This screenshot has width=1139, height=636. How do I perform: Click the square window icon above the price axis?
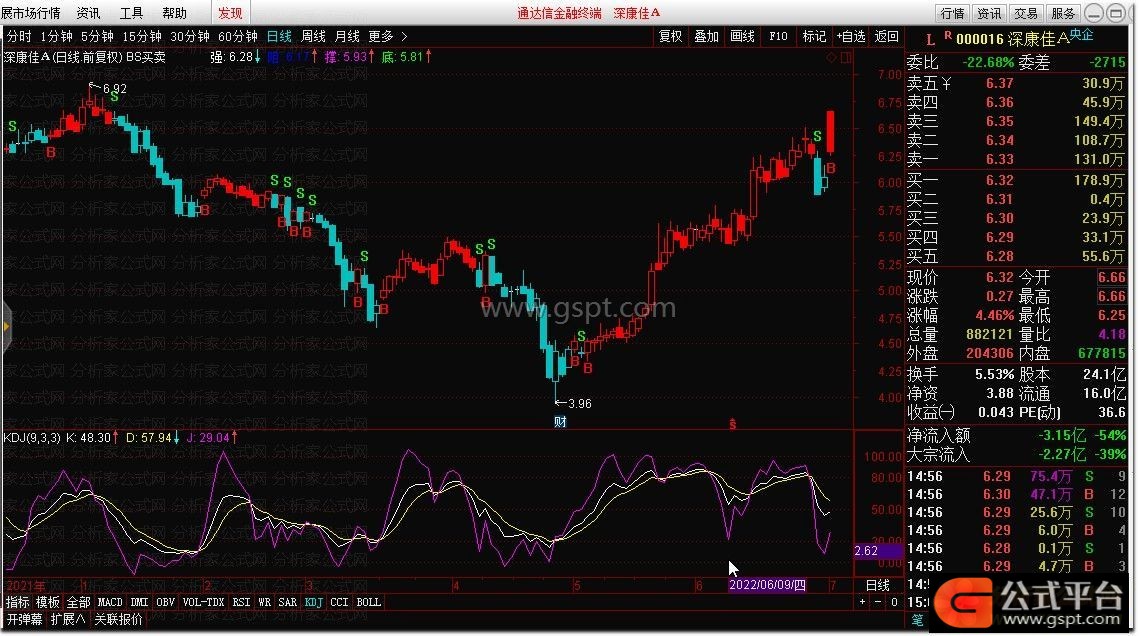point(846,57)
